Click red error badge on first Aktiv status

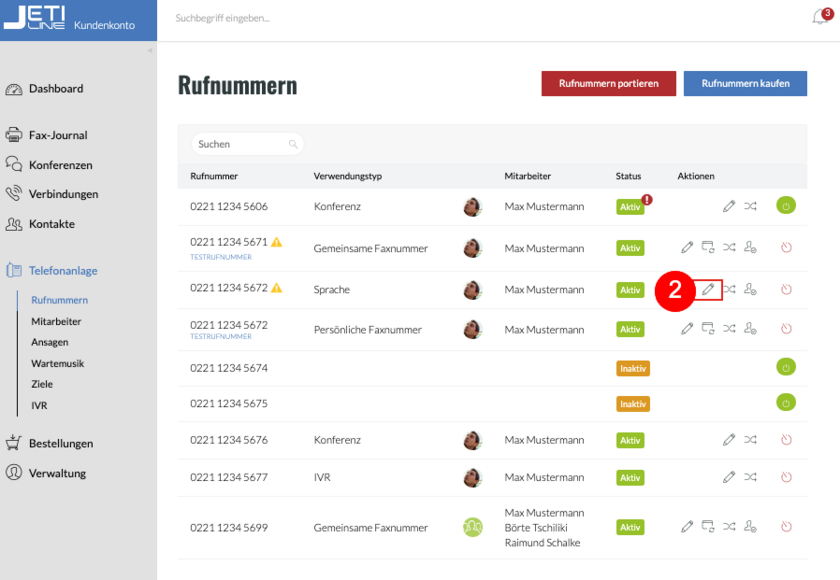[647, 199]
